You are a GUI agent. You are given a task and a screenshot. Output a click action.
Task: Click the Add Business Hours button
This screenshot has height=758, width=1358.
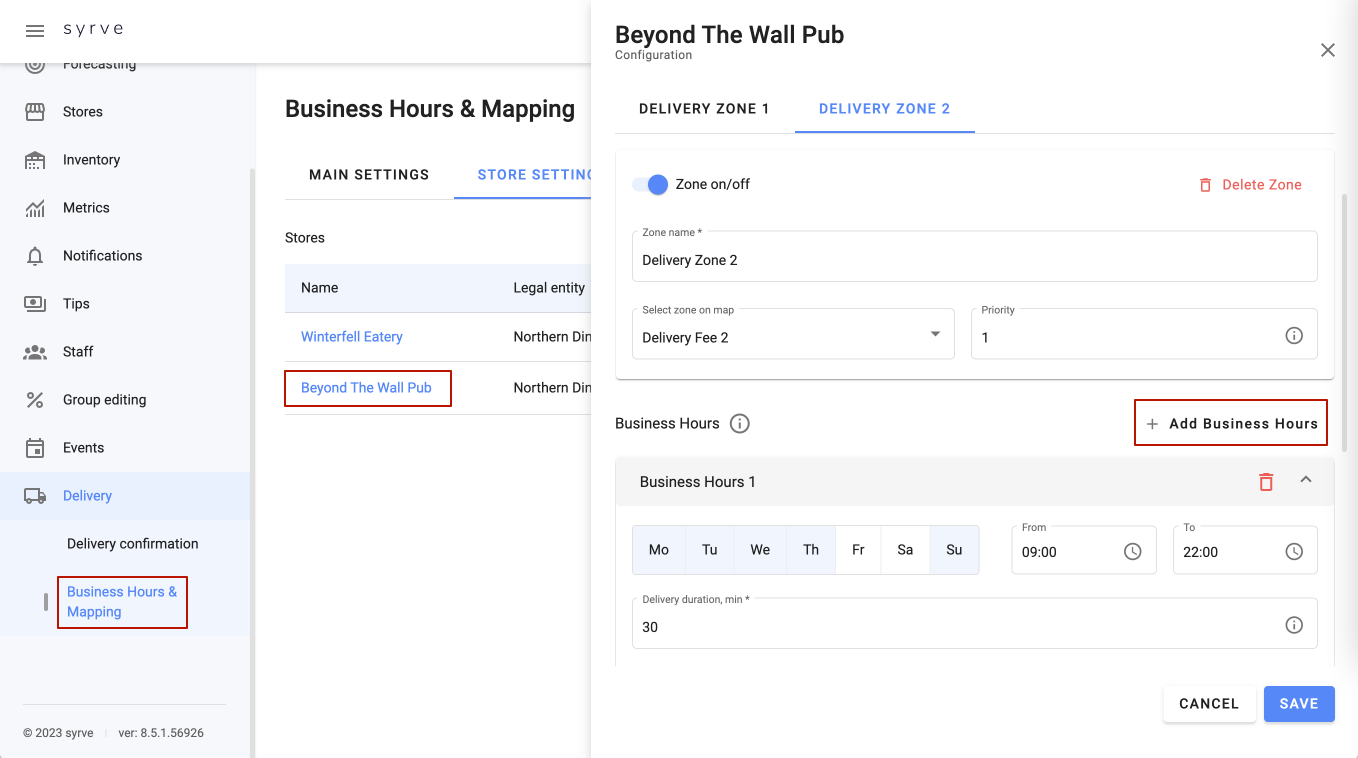point(1231,423)
